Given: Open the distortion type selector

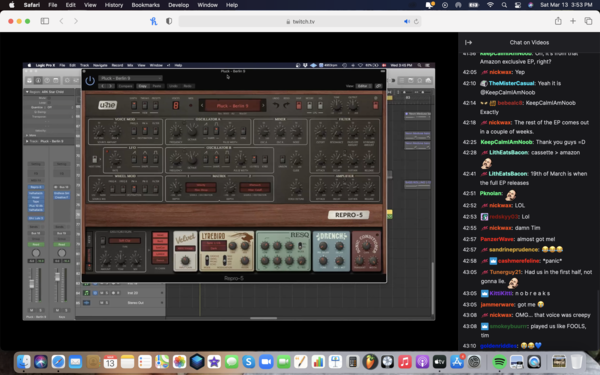Looking at the screenshot, I should coord(124,241).
